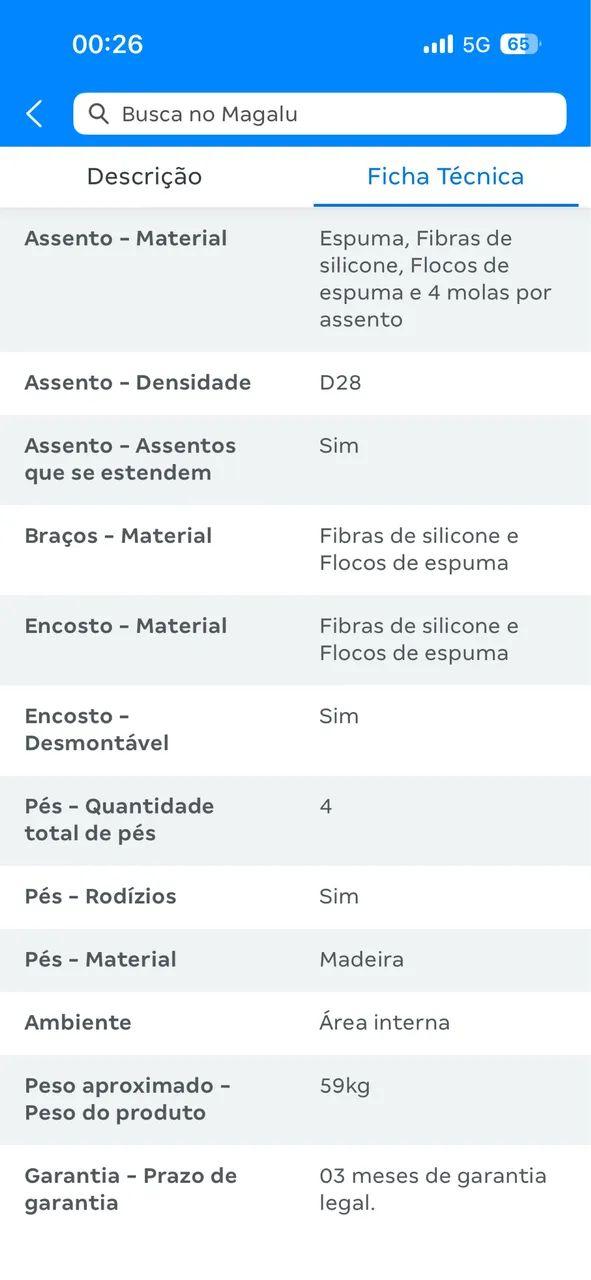Click the Madeira material value
The width and height of the screenshot is (591, 1280).
pos(362,959)
